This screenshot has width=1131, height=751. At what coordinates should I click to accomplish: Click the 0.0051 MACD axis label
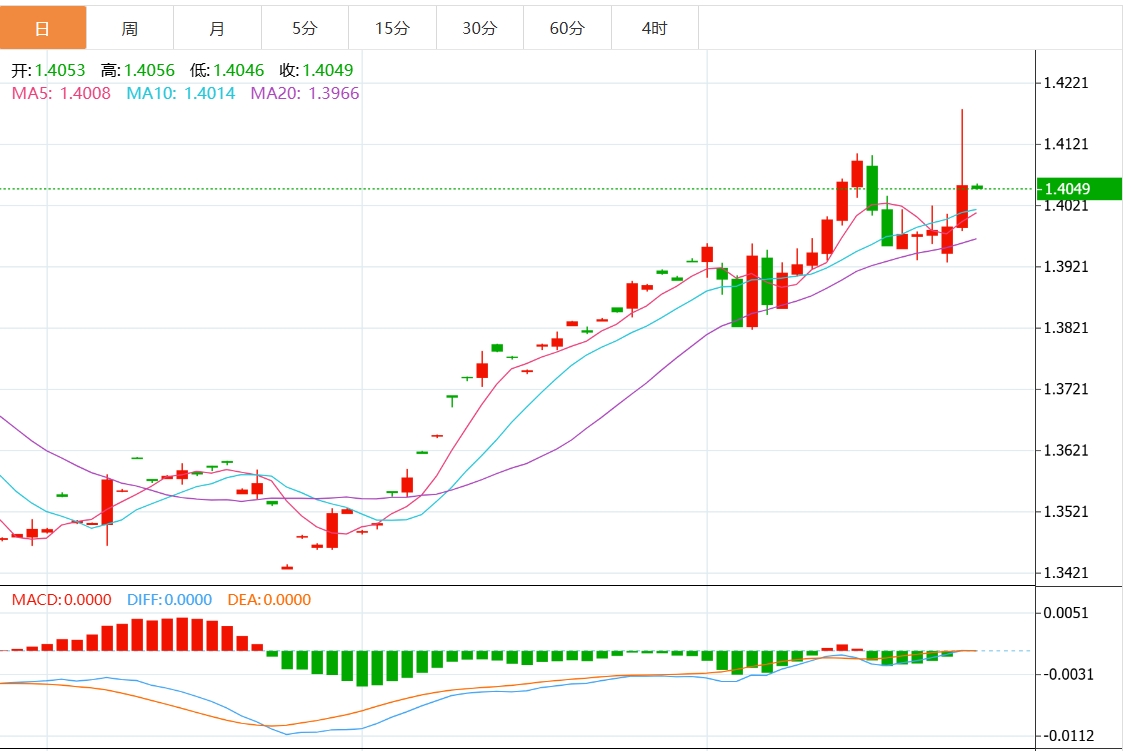[x=1066, y=613]
